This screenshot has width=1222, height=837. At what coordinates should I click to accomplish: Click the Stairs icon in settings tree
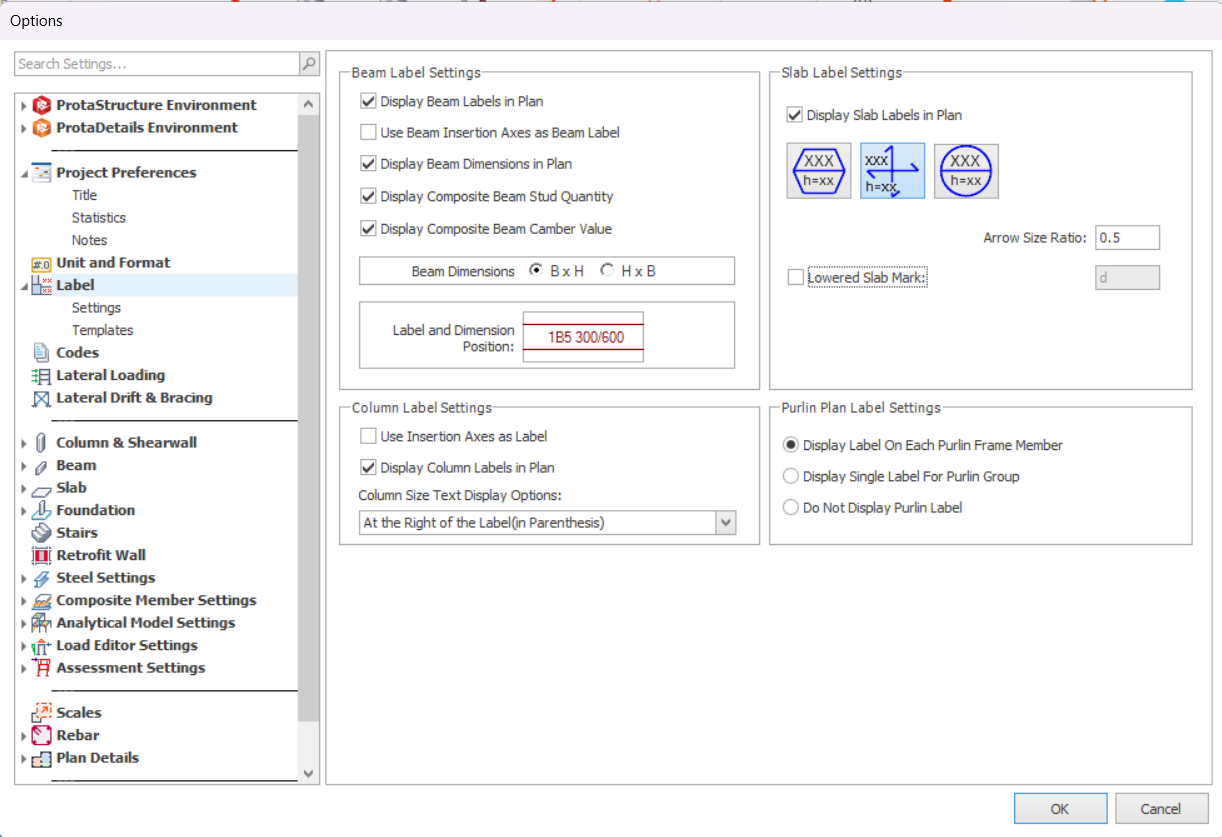click(41, 533)
